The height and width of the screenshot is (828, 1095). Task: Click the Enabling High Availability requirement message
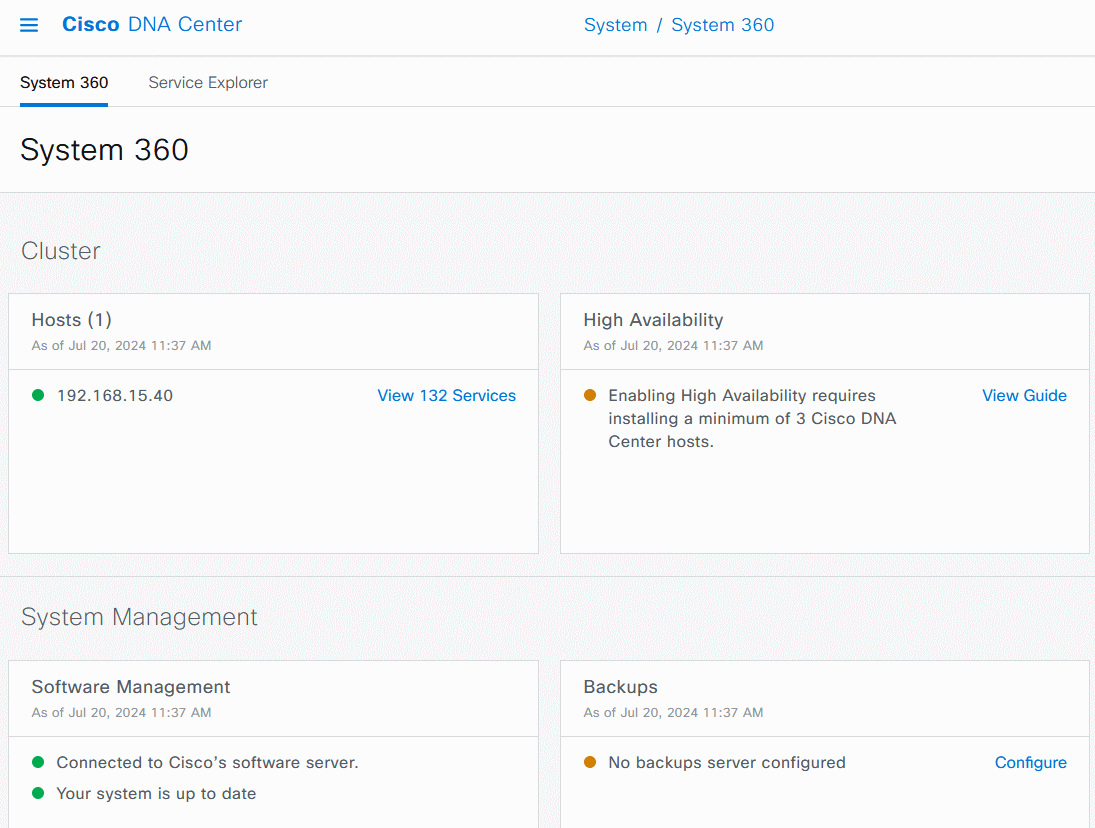pyautogui.click(x=752, y=418)
